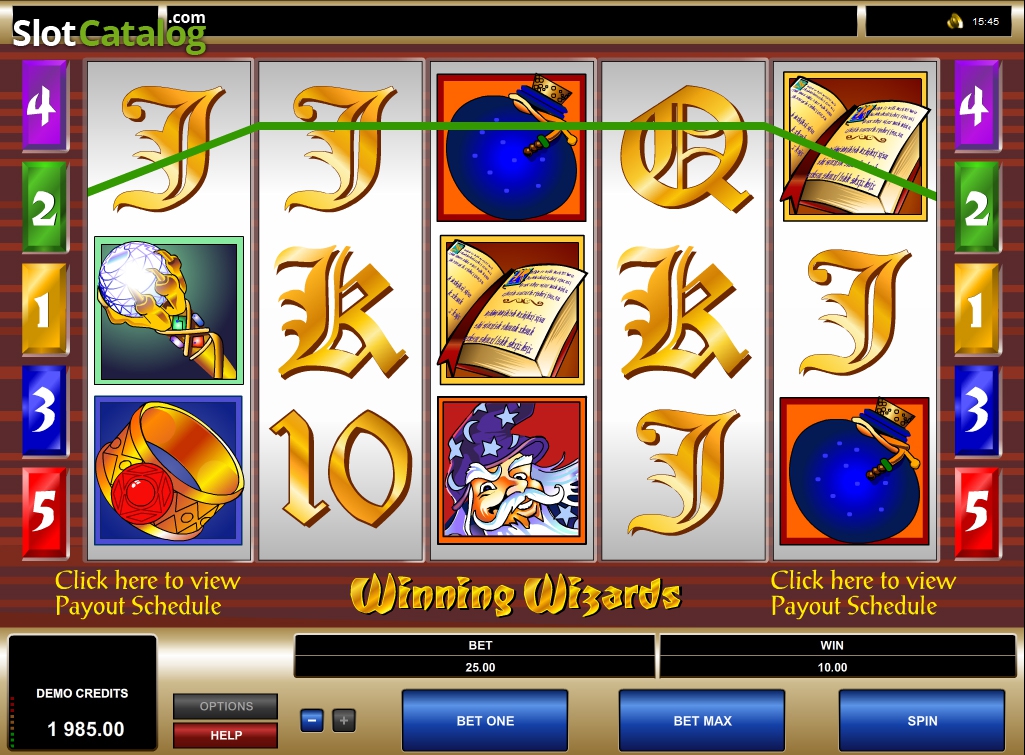The width and height of the screenshot is (1025, 755).
Task: Click the golden icon beside the clock
Action: 954,22
